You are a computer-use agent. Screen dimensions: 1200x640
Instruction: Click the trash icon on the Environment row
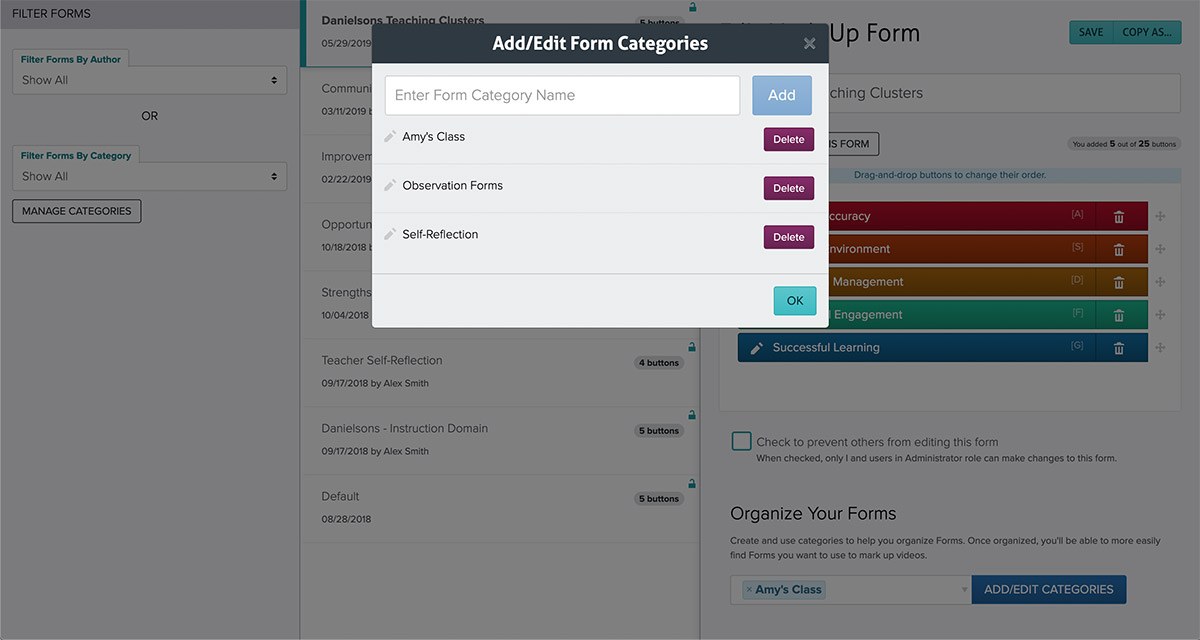click(x=1119, y=248)
